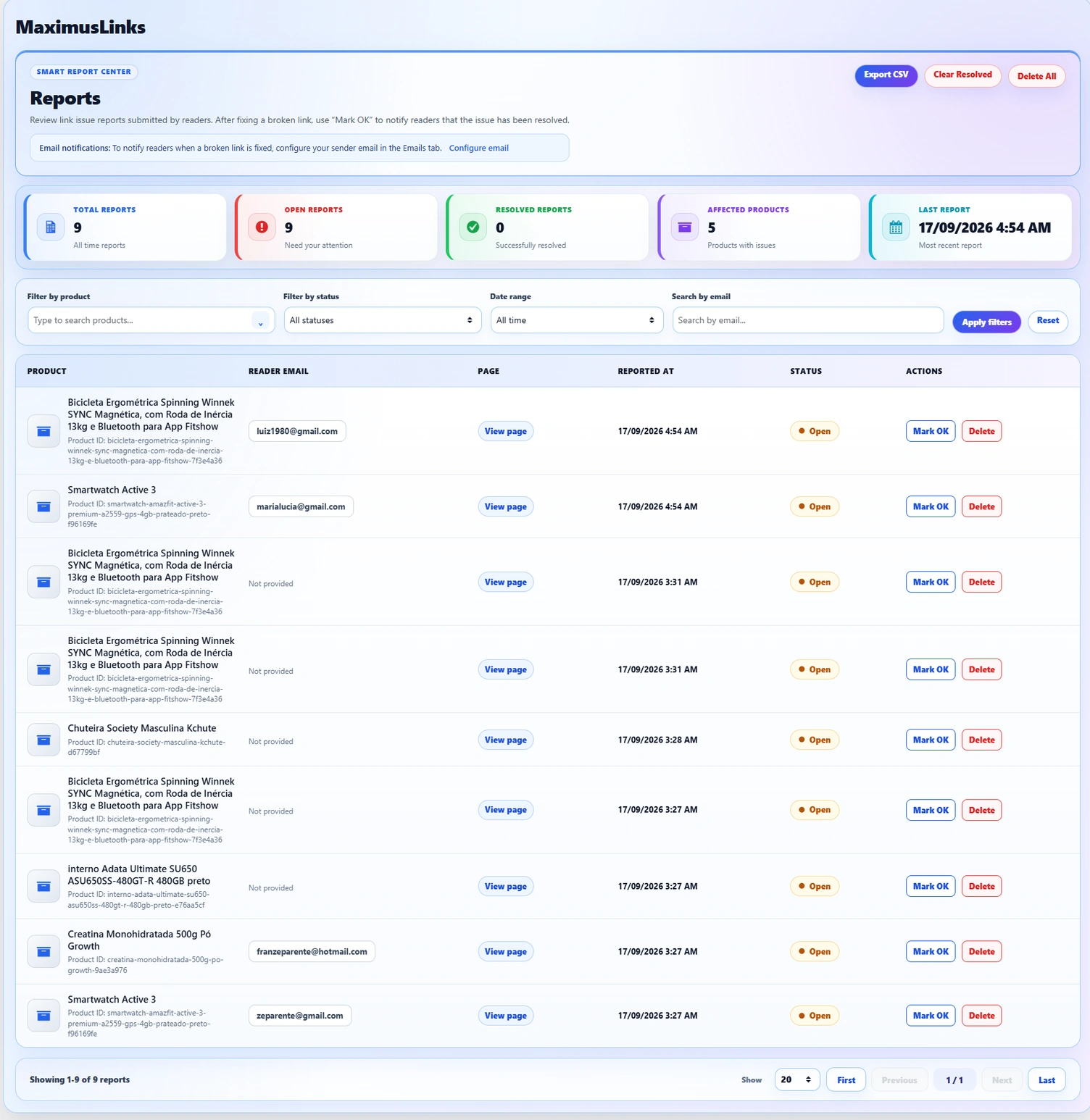Click the Last Report calendar icon
Viewport: 1090px width, 1120px height.
pyautogui.click(x=896, y=227)
